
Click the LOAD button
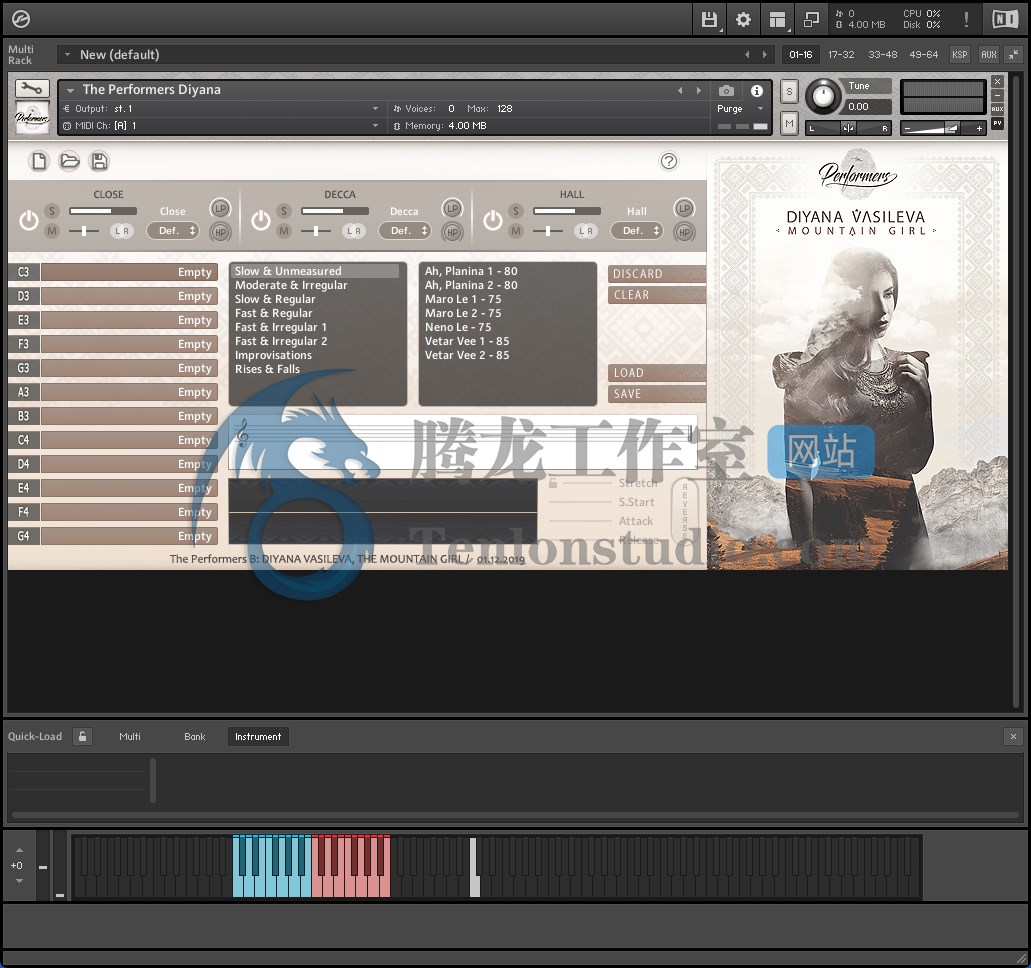click(656, 373)
